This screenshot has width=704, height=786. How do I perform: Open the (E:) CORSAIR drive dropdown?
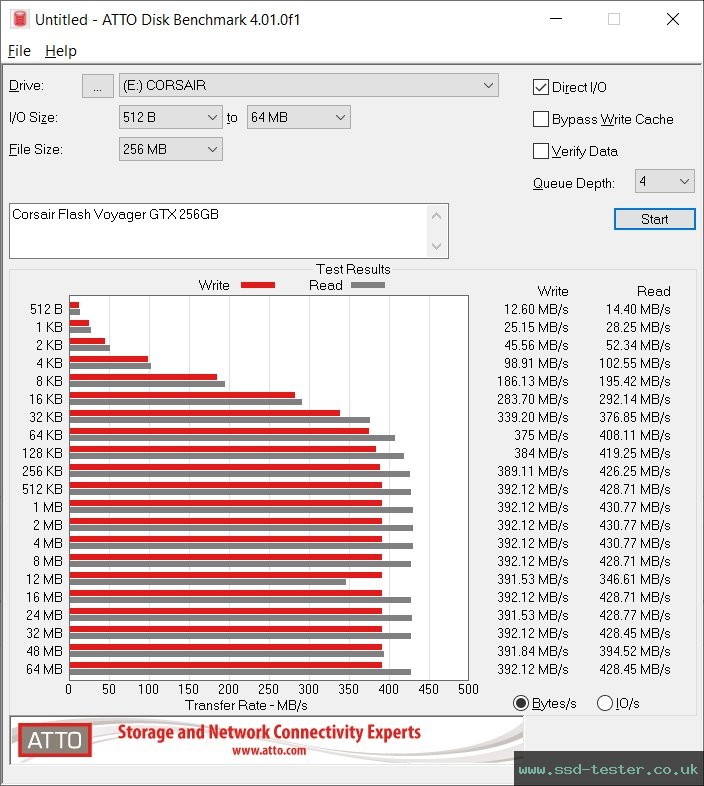pos(309,85)
